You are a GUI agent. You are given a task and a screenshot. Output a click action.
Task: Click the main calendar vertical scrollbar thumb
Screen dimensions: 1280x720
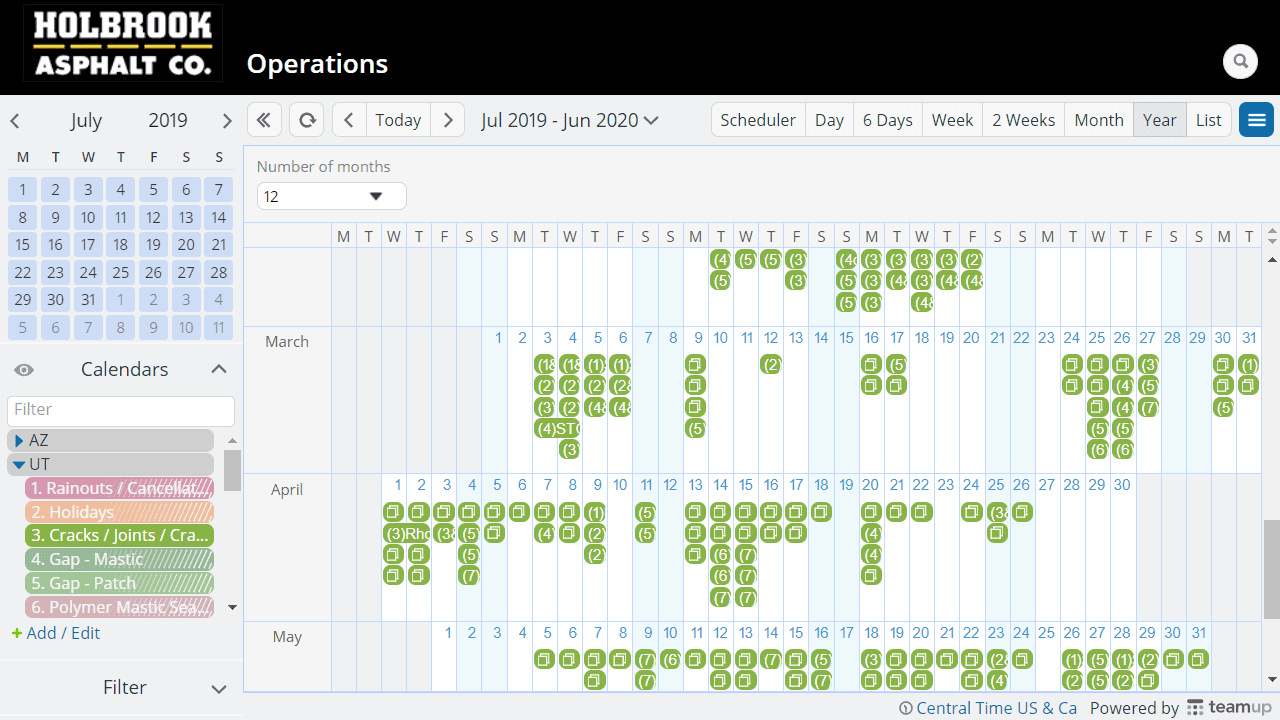click(x=1272, y=567)
